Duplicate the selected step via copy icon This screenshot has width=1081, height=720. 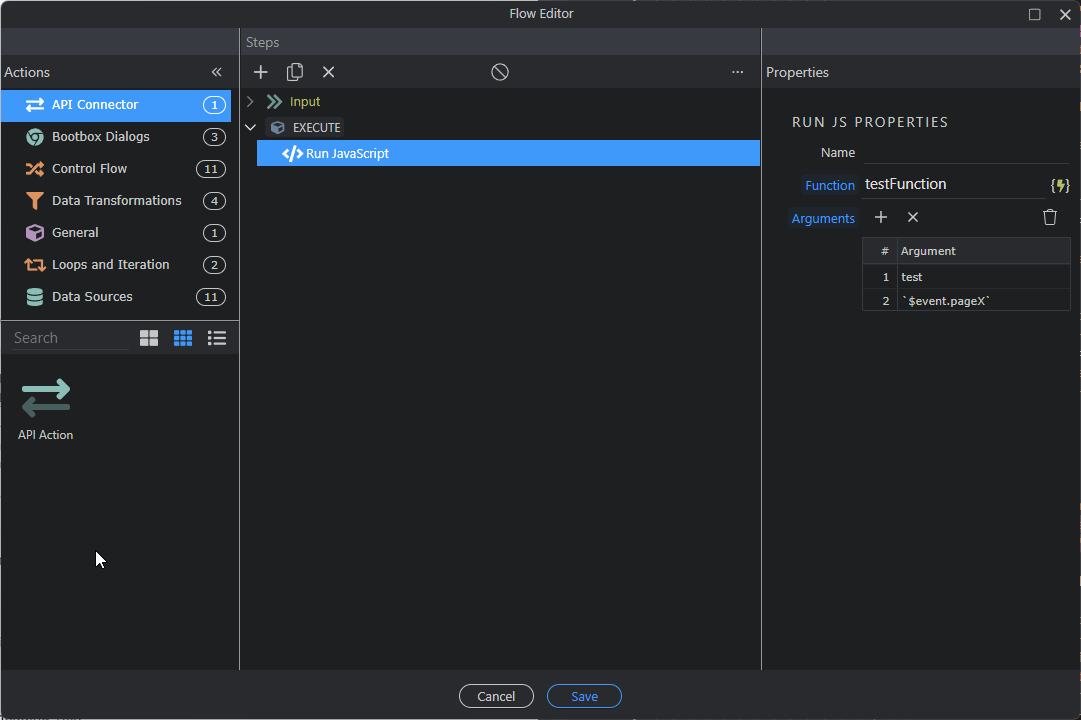pyautogui.click(x=294, y=72)
